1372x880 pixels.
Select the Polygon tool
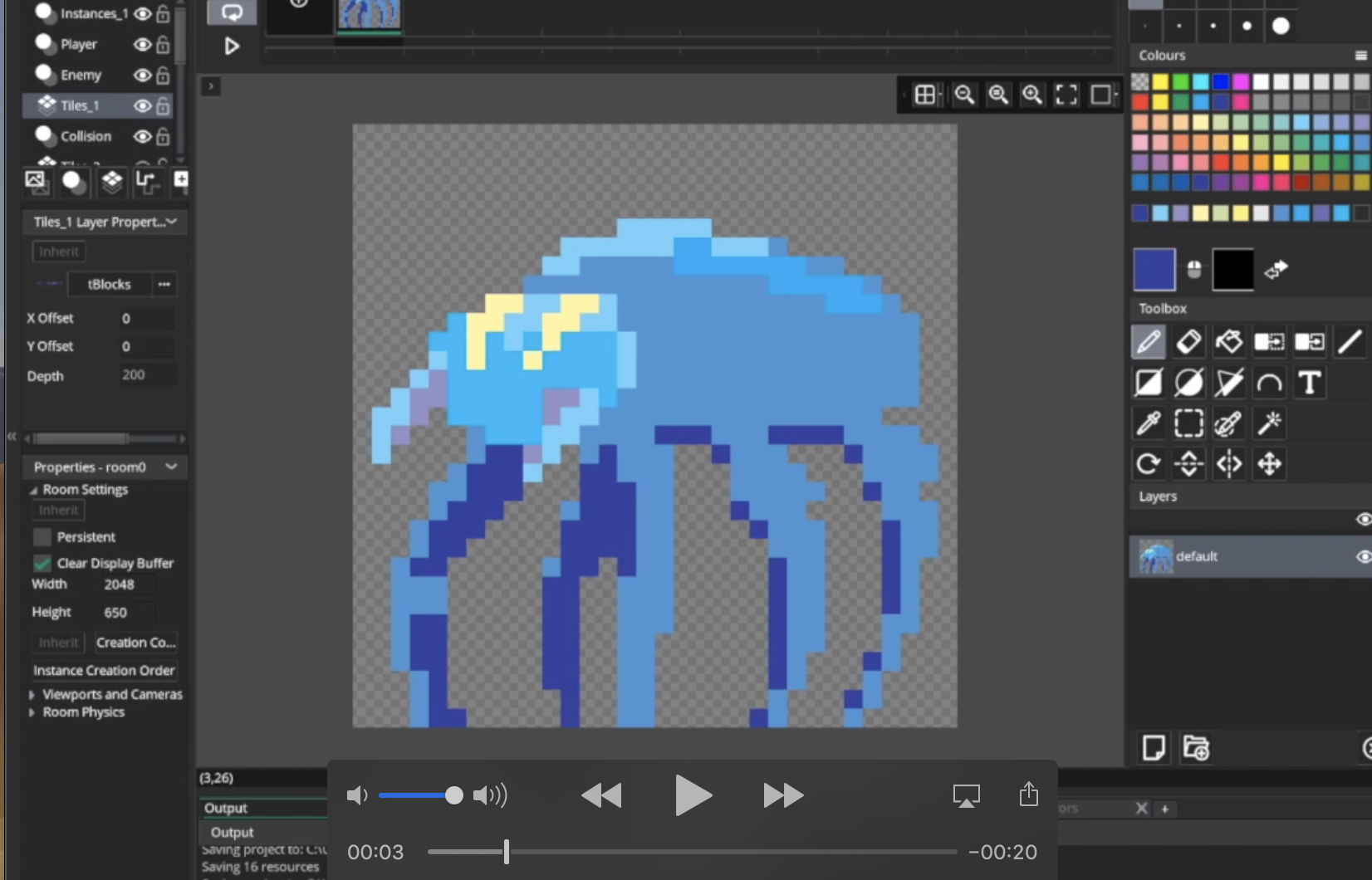[x=1229, y=383]
